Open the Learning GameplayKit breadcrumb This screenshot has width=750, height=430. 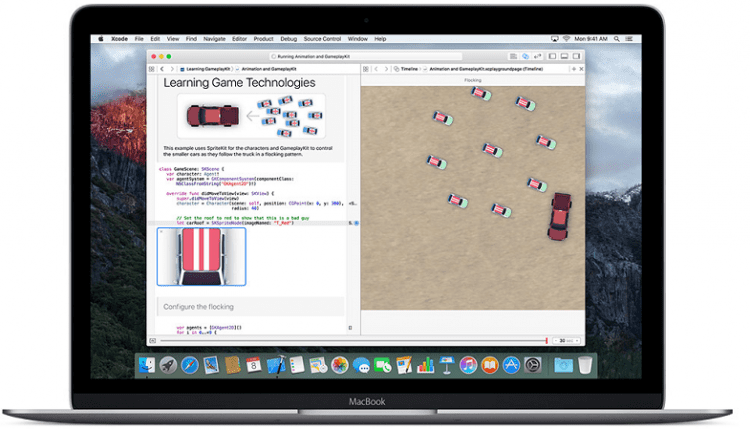coord(205,69)
